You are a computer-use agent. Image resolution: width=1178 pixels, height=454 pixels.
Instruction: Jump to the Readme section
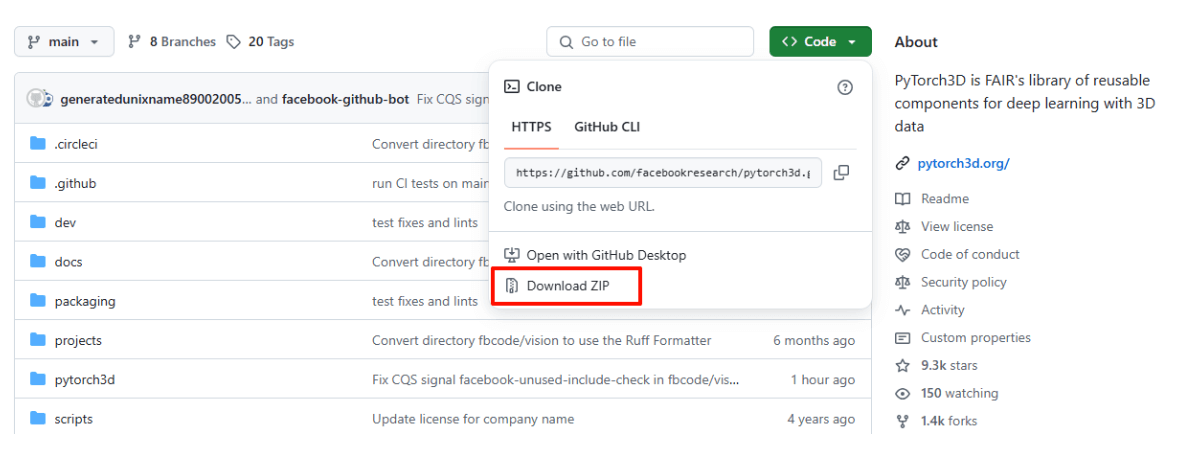pyautogui.click(x=945, y=198)
